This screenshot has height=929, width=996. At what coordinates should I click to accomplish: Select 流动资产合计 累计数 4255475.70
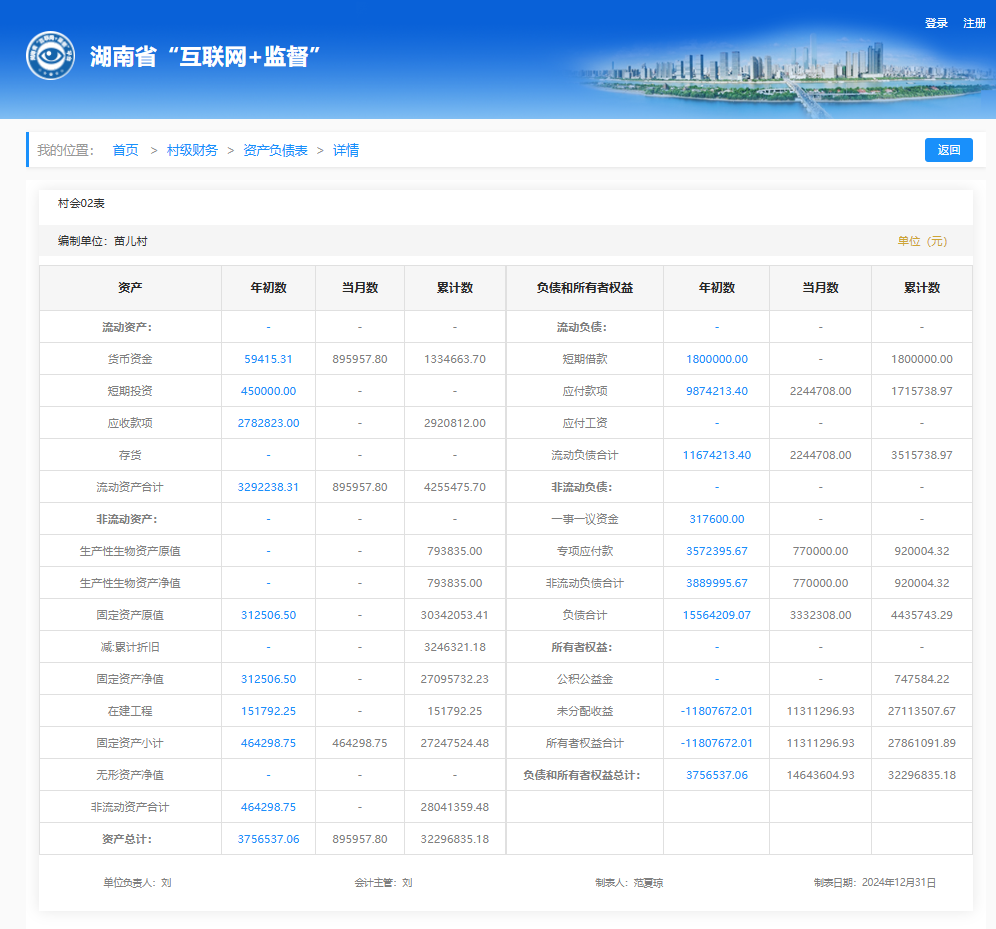[455, 487]
